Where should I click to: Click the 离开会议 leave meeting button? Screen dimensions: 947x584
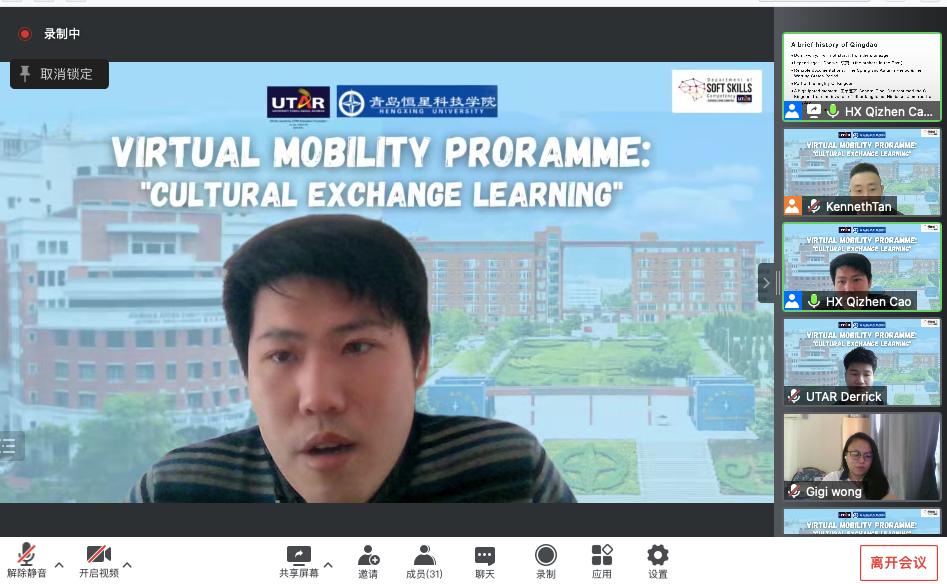(898, 562)
